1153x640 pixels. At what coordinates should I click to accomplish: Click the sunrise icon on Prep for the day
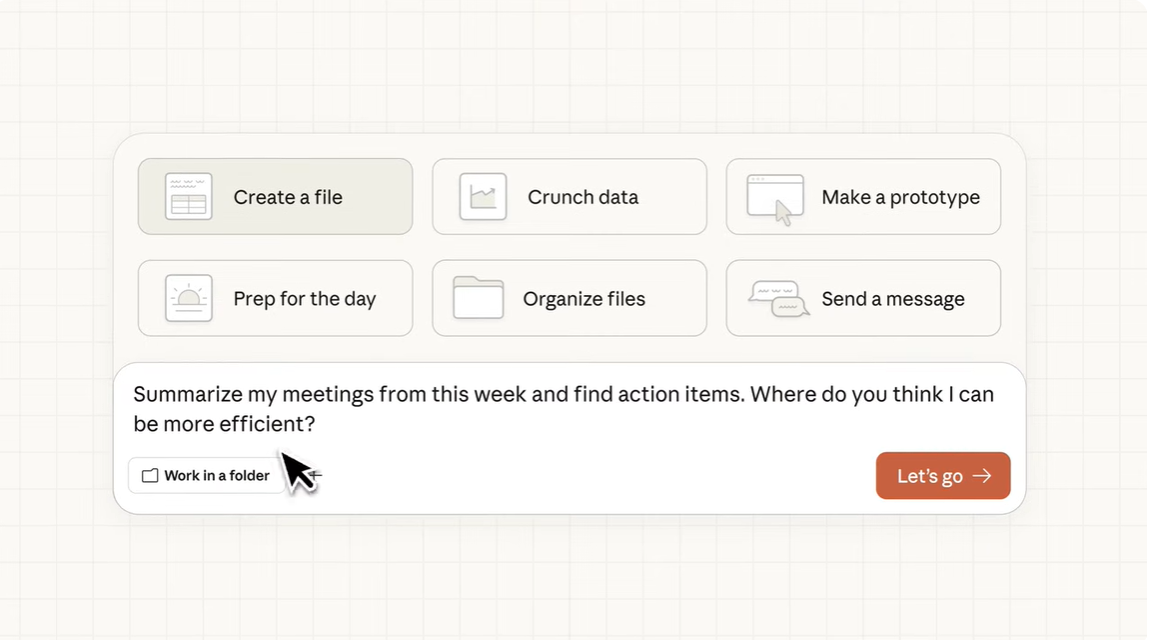(188, 298)
